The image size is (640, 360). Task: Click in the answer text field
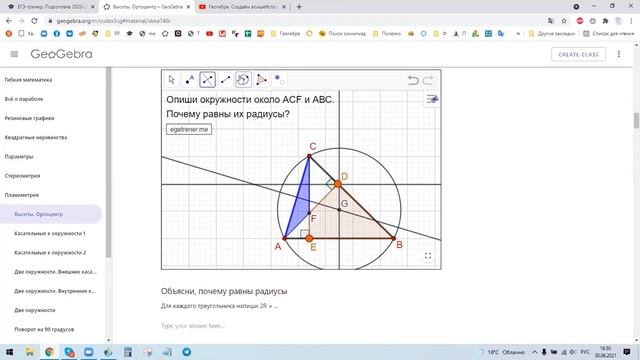(301, 326)
